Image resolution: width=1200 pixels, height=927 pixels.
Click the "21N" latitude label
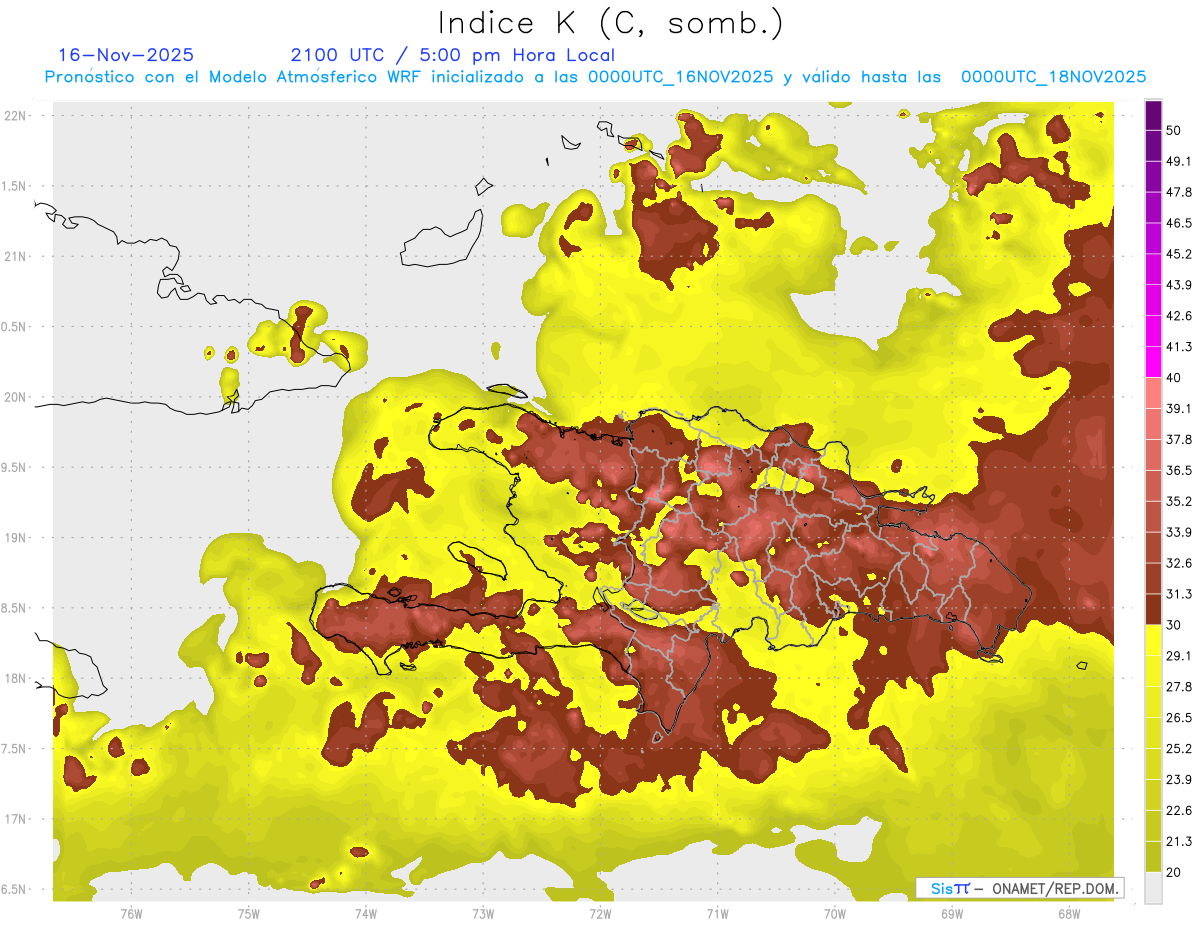coord(15,256)
